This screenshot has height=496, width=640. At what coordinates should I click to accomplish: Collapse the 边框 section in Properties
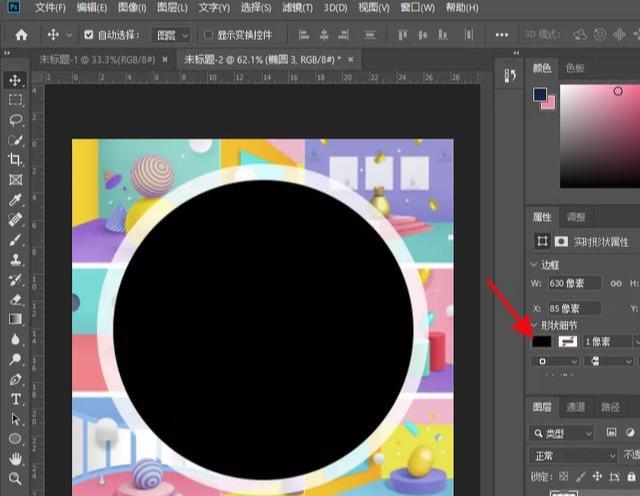[534, 264]
